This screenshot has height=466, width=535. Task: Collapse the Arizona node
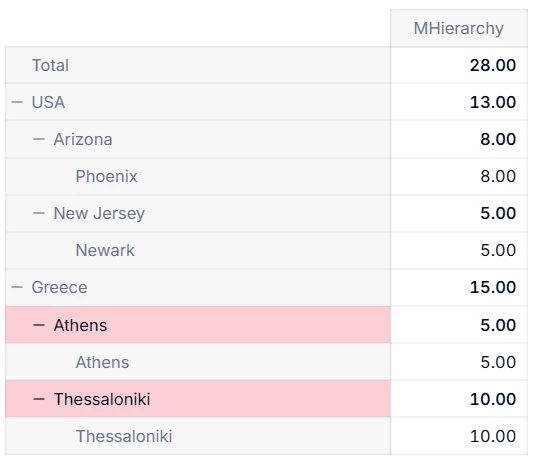(x=39, y=139)
